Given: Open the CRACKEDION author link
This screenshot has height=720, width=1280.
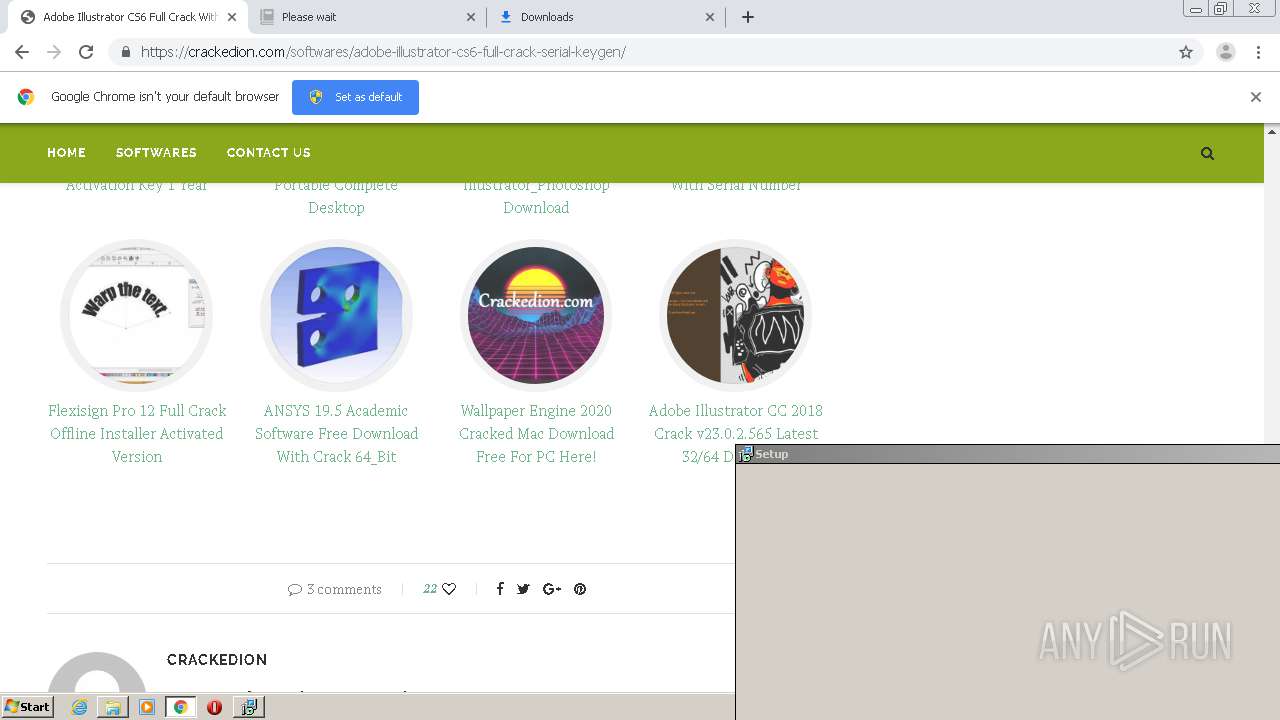Looking at the screenshot, I should (x=217, y=660).
